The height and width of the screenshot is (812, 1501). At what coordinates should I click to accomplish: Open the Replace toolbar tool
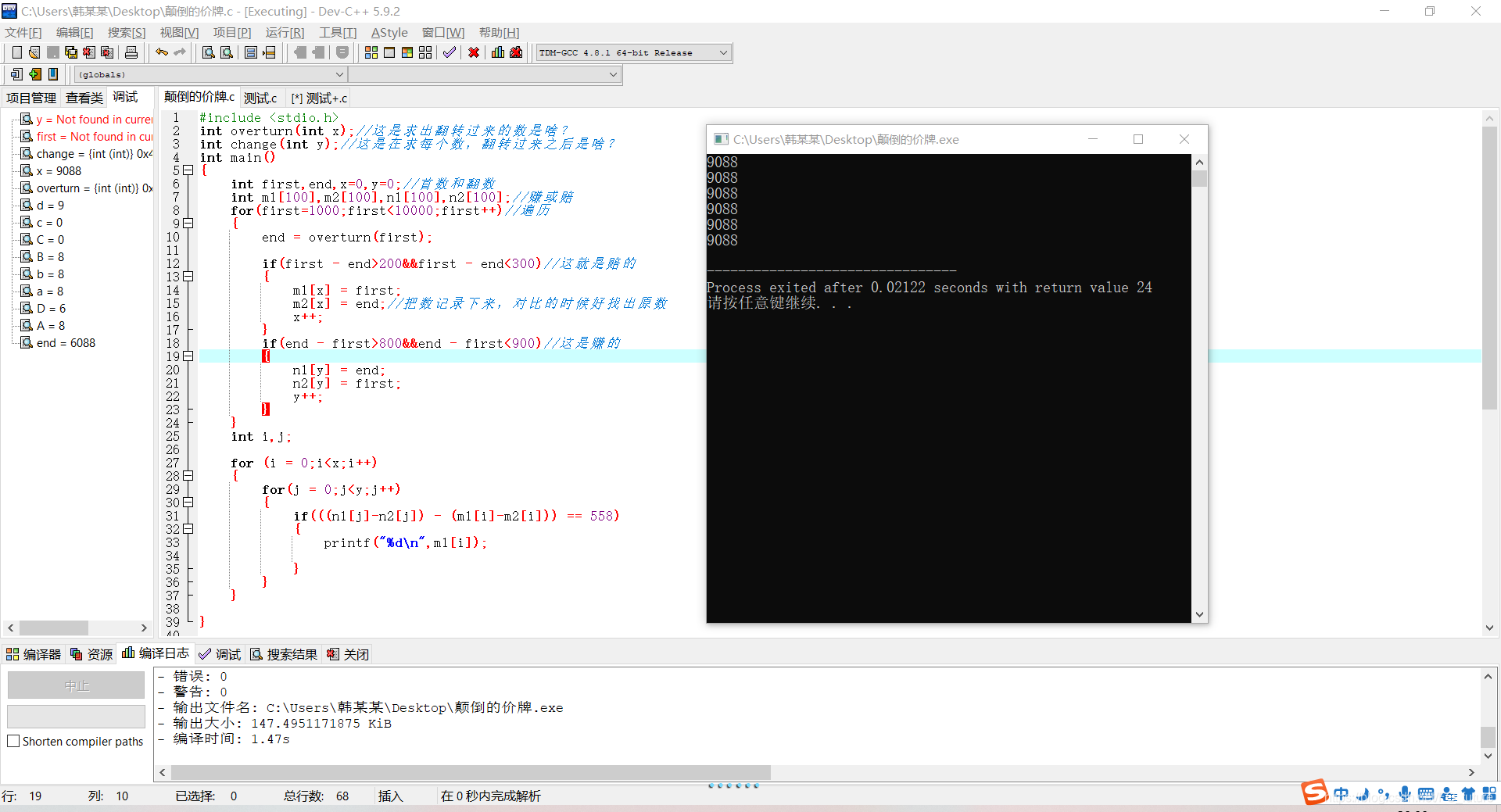point(227,52)
